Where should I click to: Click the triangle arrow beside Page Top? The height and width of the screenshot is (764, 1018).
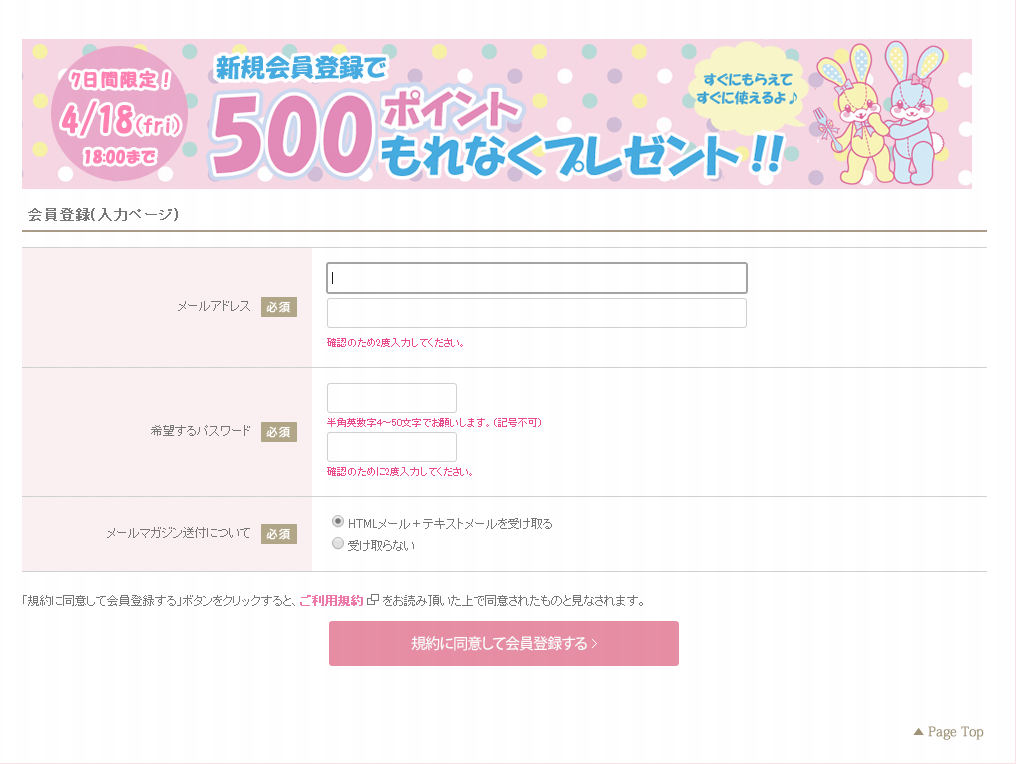click(x=918, y=732)
